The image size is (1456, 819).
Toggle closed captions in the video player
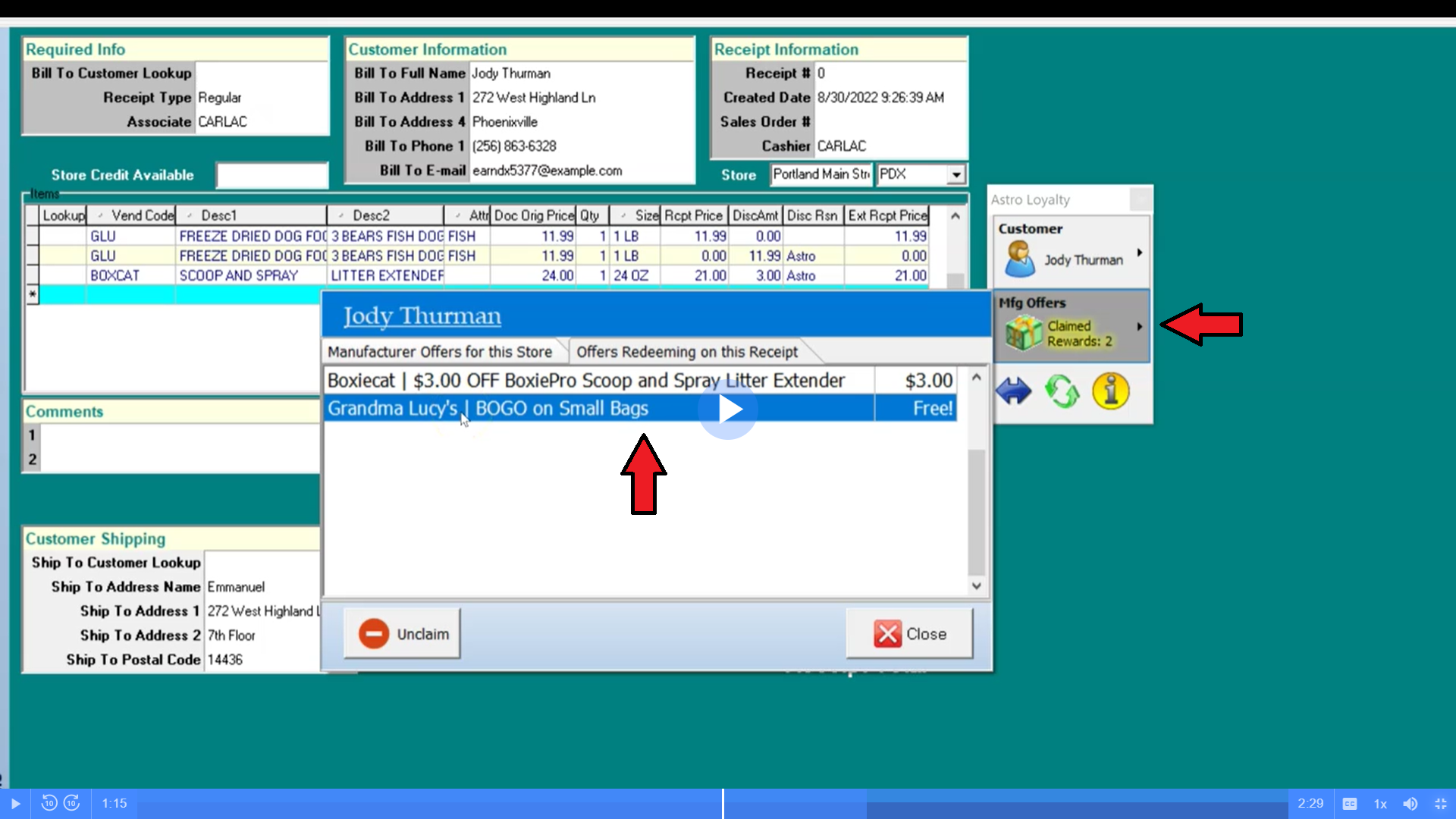1350,804
